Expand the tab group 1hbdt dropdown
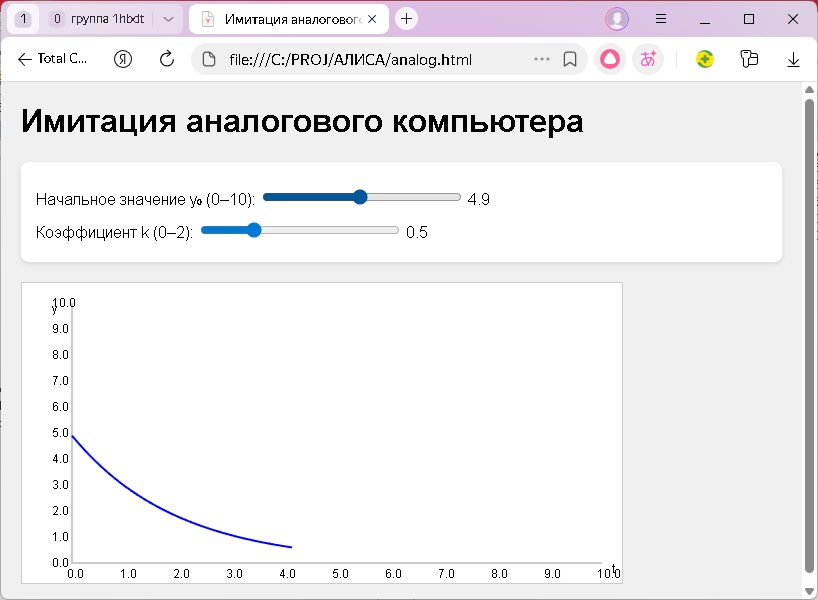The width and height of the screenshot is (818, 600). tap(168, 19)
